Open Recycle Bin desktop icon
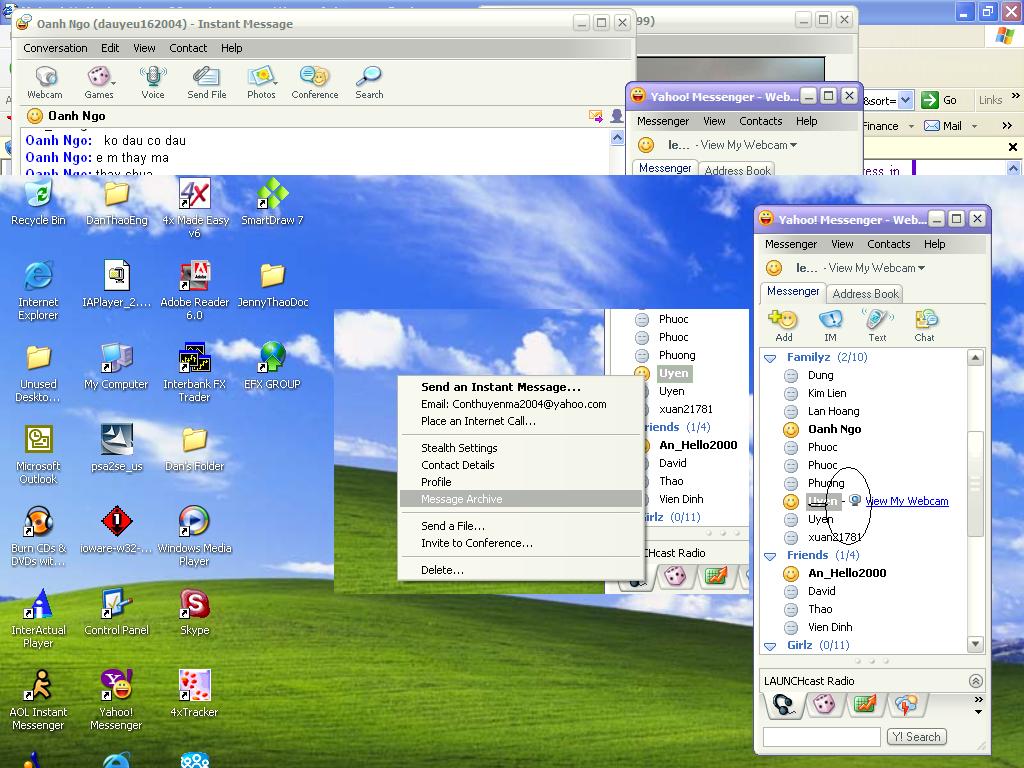The image size is (1024, 768). (x=39, y=202)
